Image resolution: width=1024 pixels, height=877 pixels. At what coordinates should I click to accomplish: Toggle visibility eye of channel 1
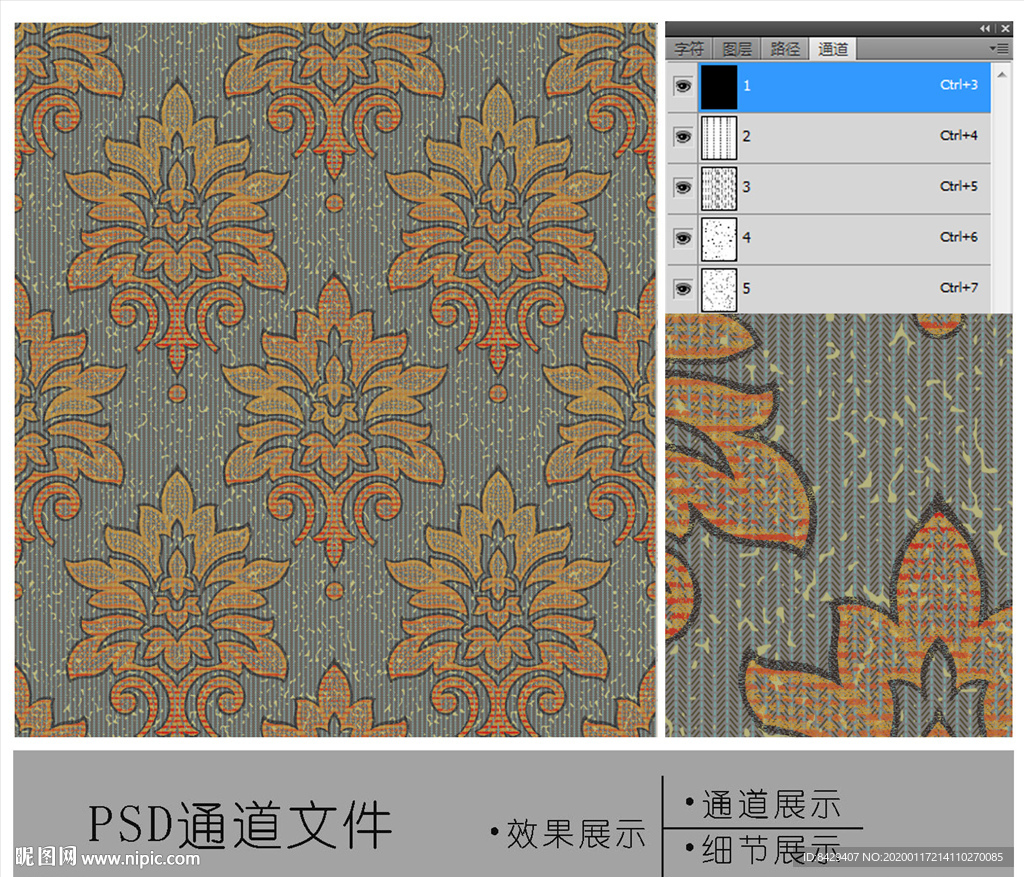point(682,86)
